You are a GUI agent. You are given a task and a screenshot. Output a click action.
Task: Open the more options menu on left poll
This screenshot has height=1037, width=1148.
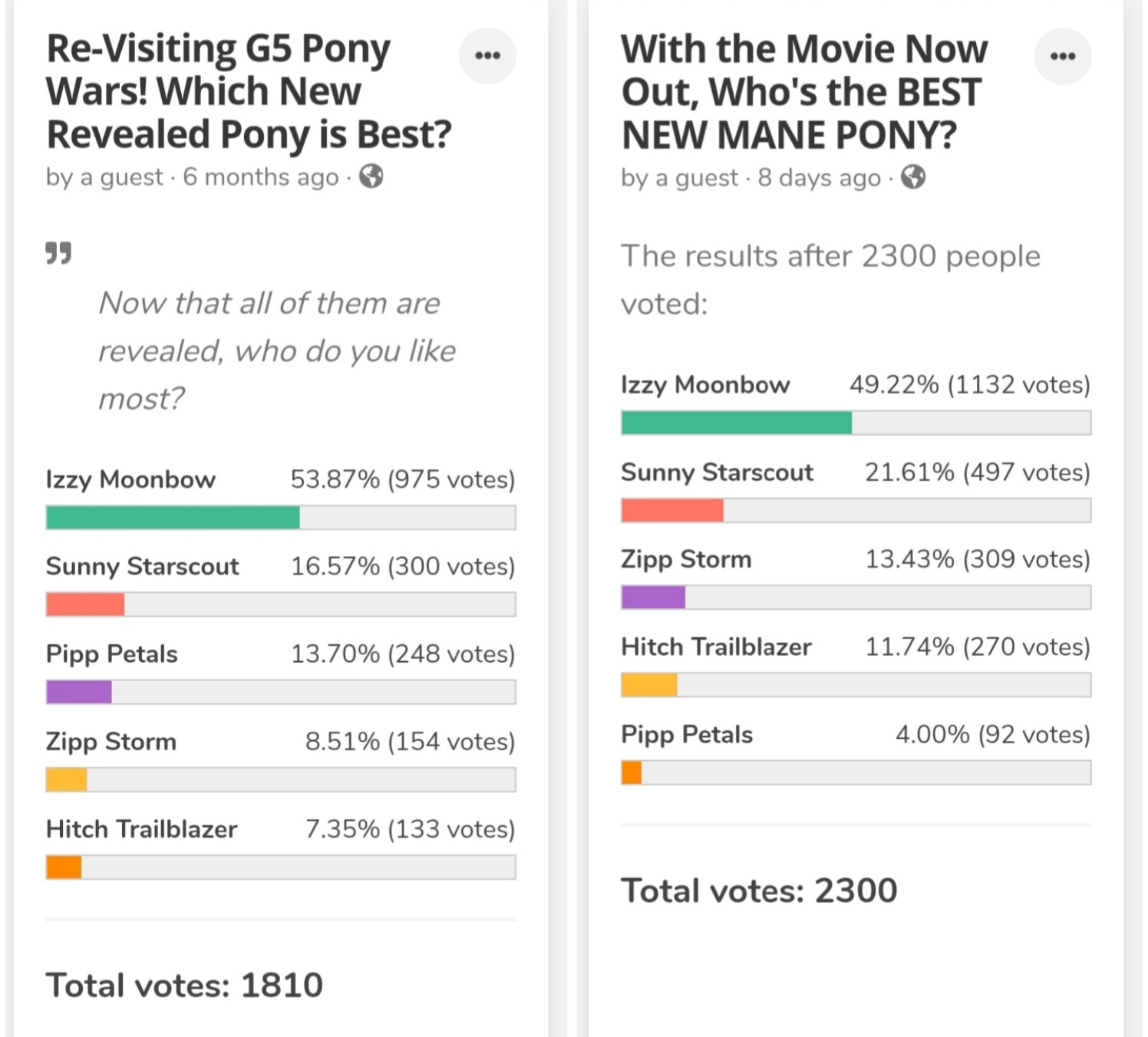(487, 55)
